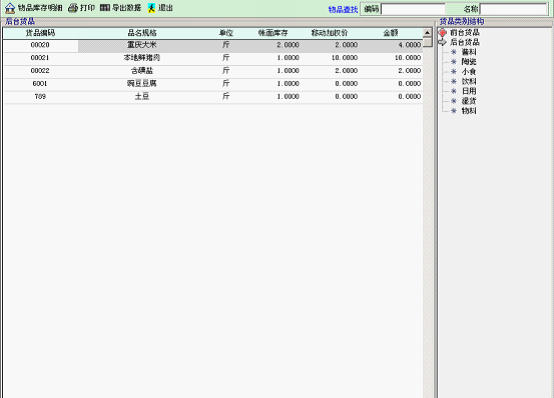Click the 单位 column header

[x=226, y=33]
